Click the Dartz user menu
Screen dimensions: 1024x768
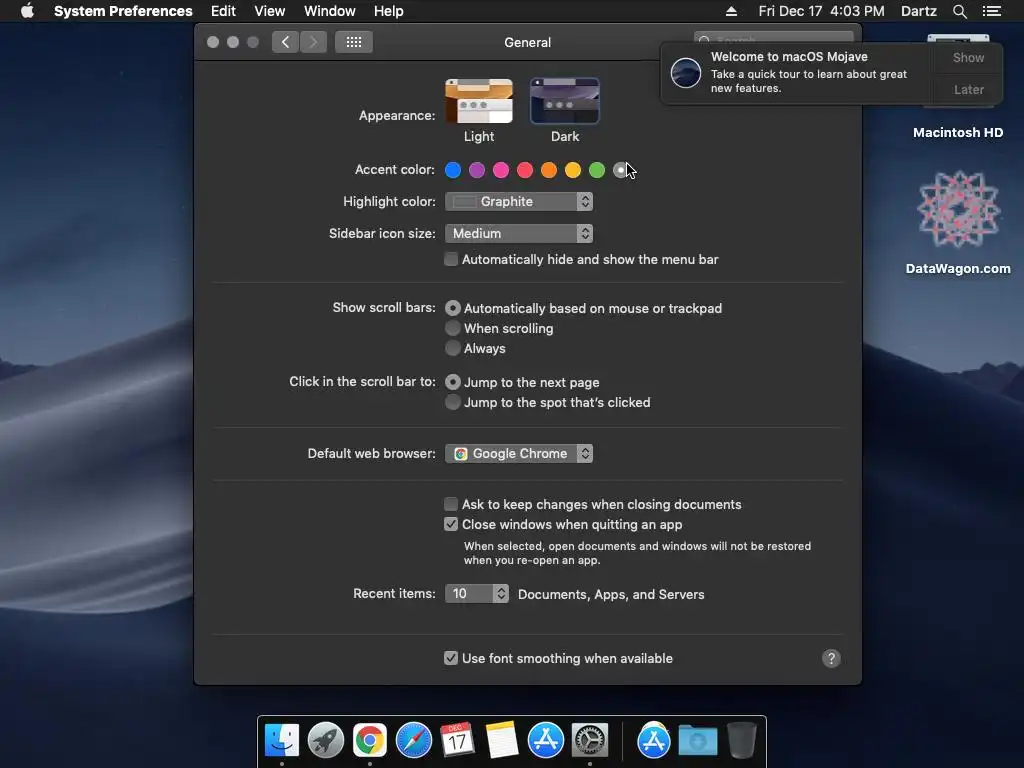click(919, 11)
